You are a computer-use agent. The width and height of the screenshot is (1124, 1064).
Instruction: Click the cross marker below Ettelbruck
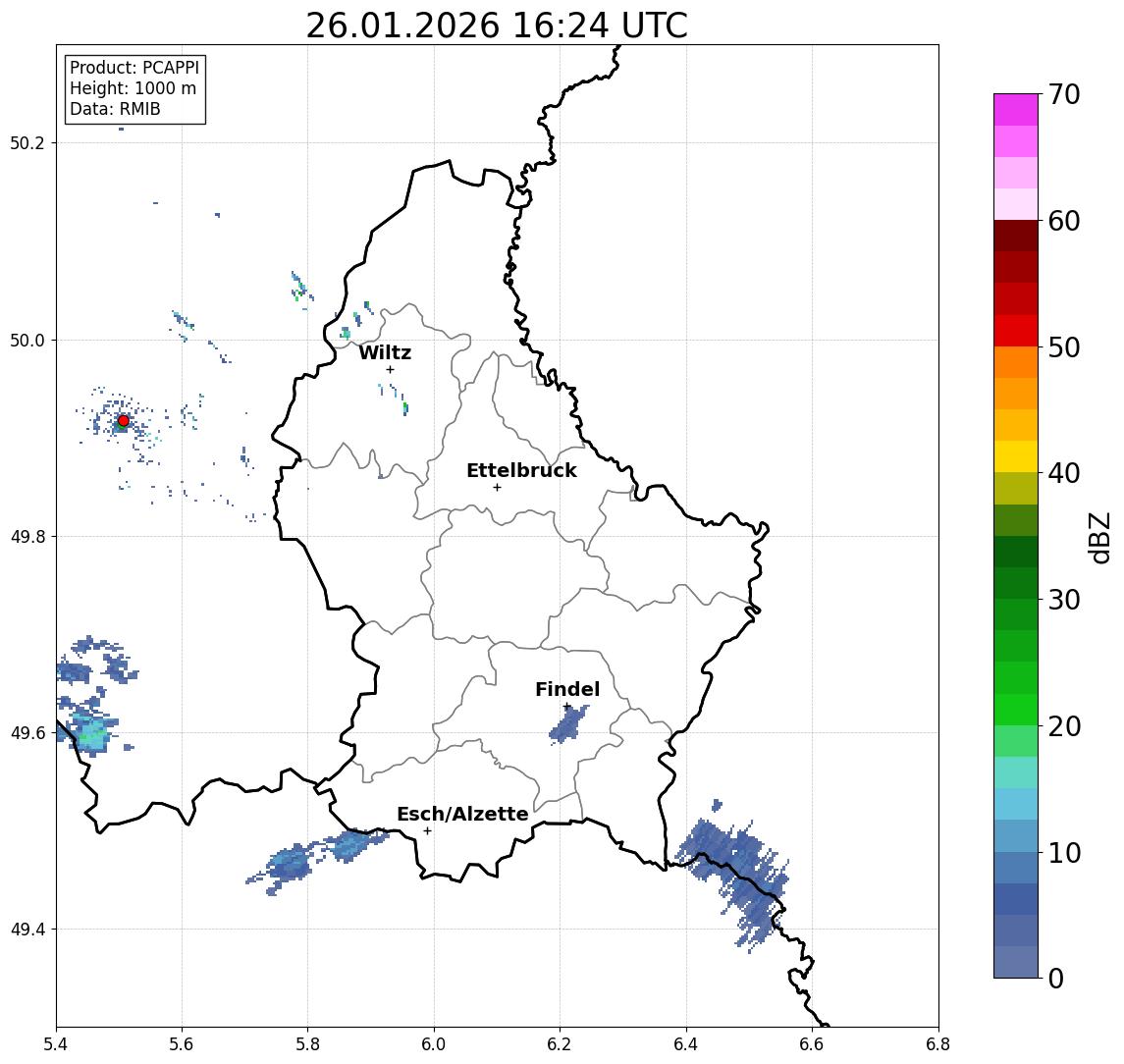click(497, 488)
